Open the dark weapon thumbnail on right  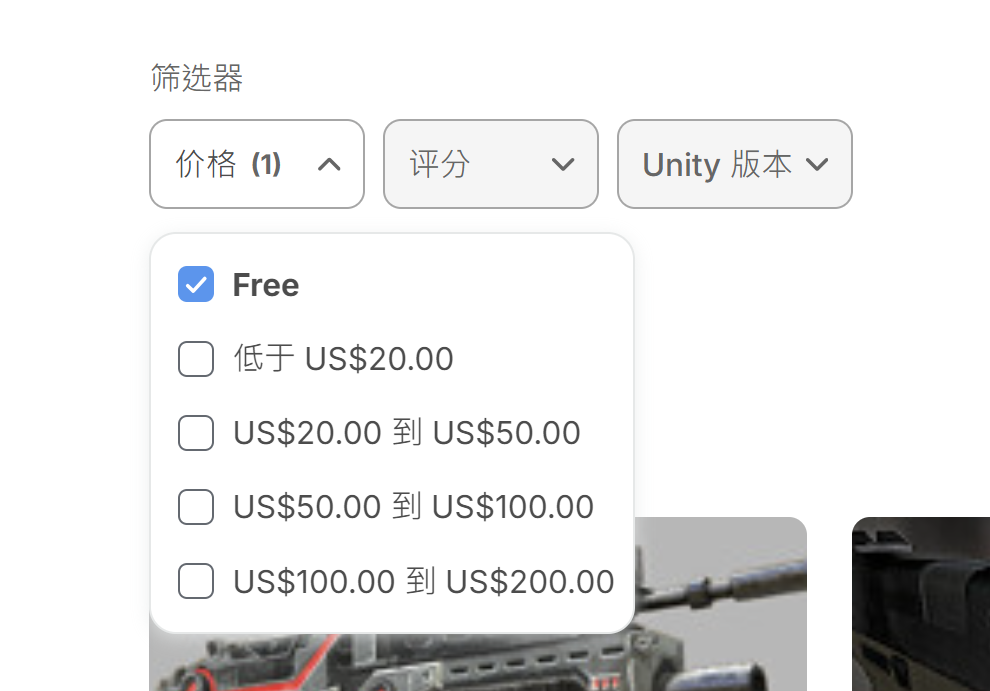point(921,604)
